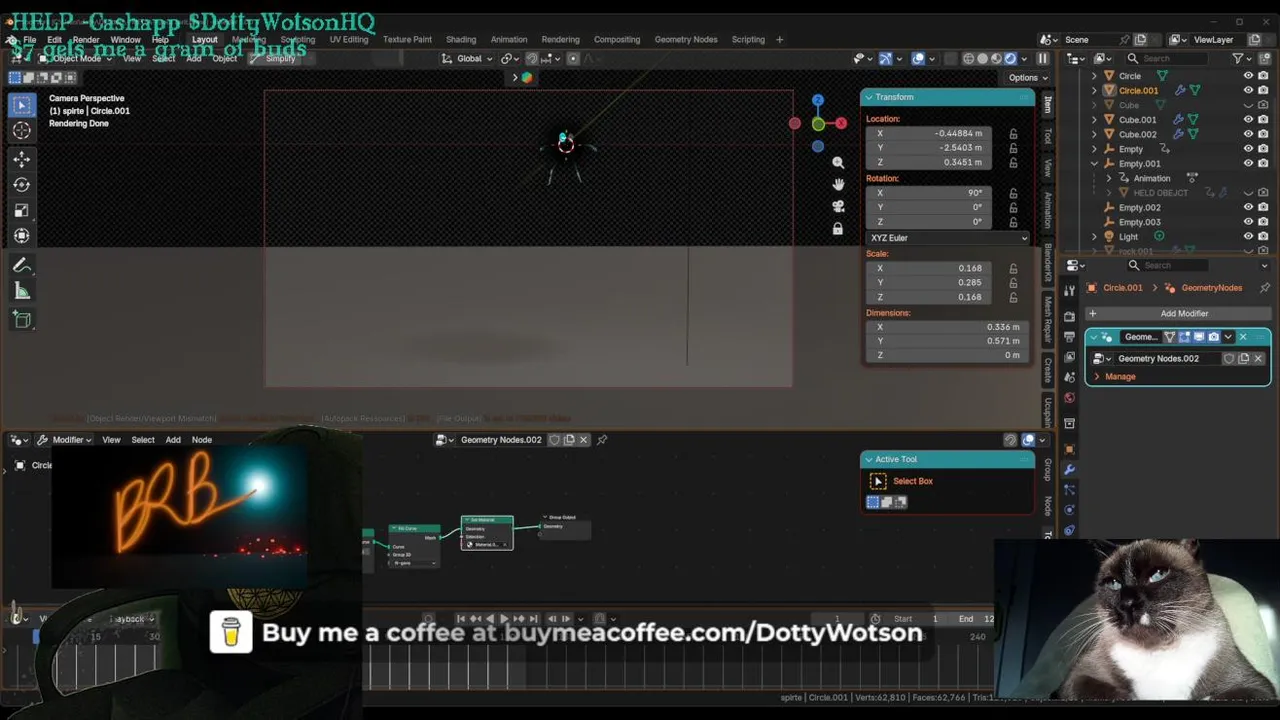
Task: Select the Annotate tool
Action: point(22,266)
